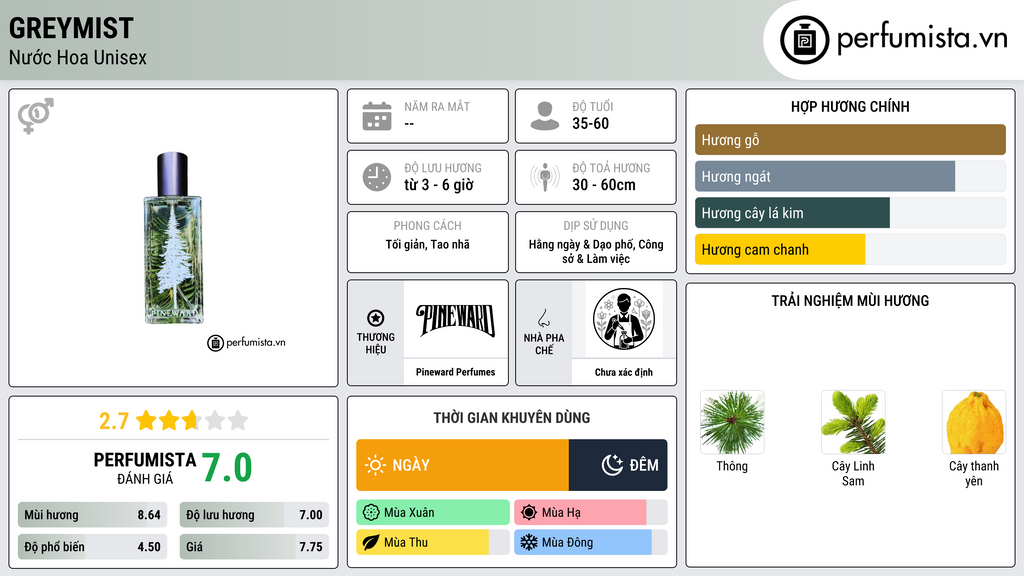The image size is (1024, 576).
Task: Click the sun icon in Ngày bar
Action: pos(376,465)
